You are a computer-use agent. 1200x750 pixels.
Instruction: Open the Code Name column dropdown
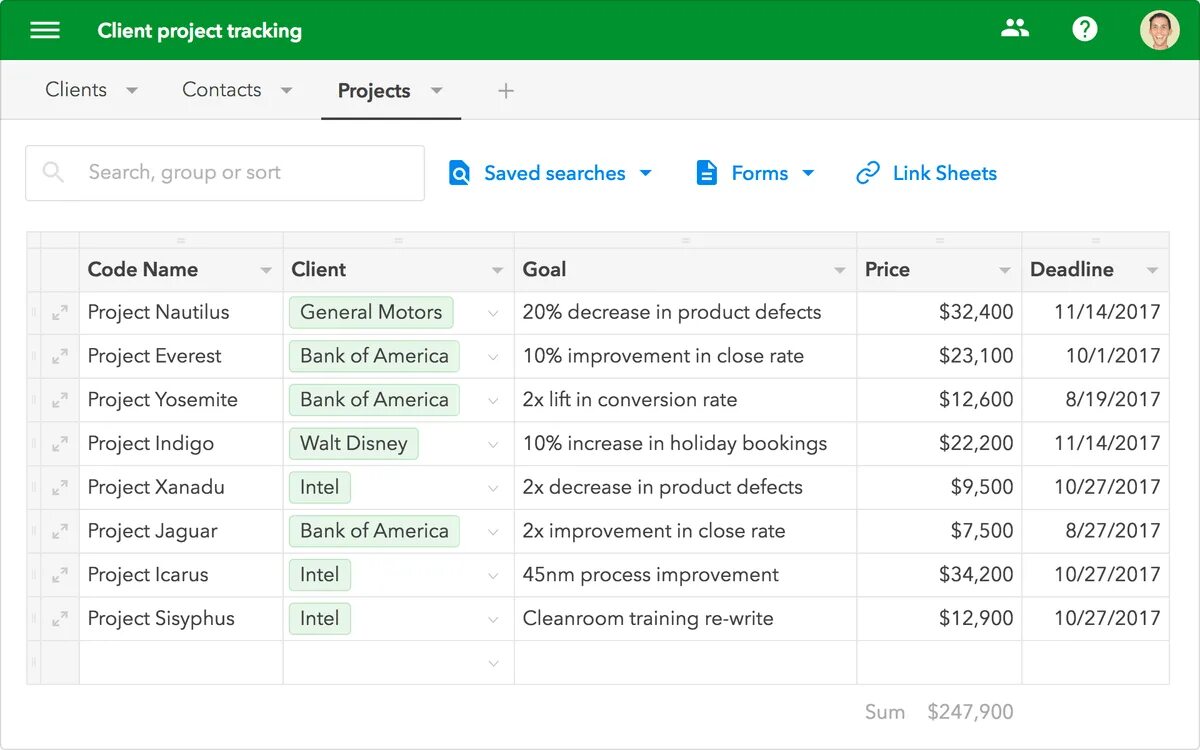[265, 270]
